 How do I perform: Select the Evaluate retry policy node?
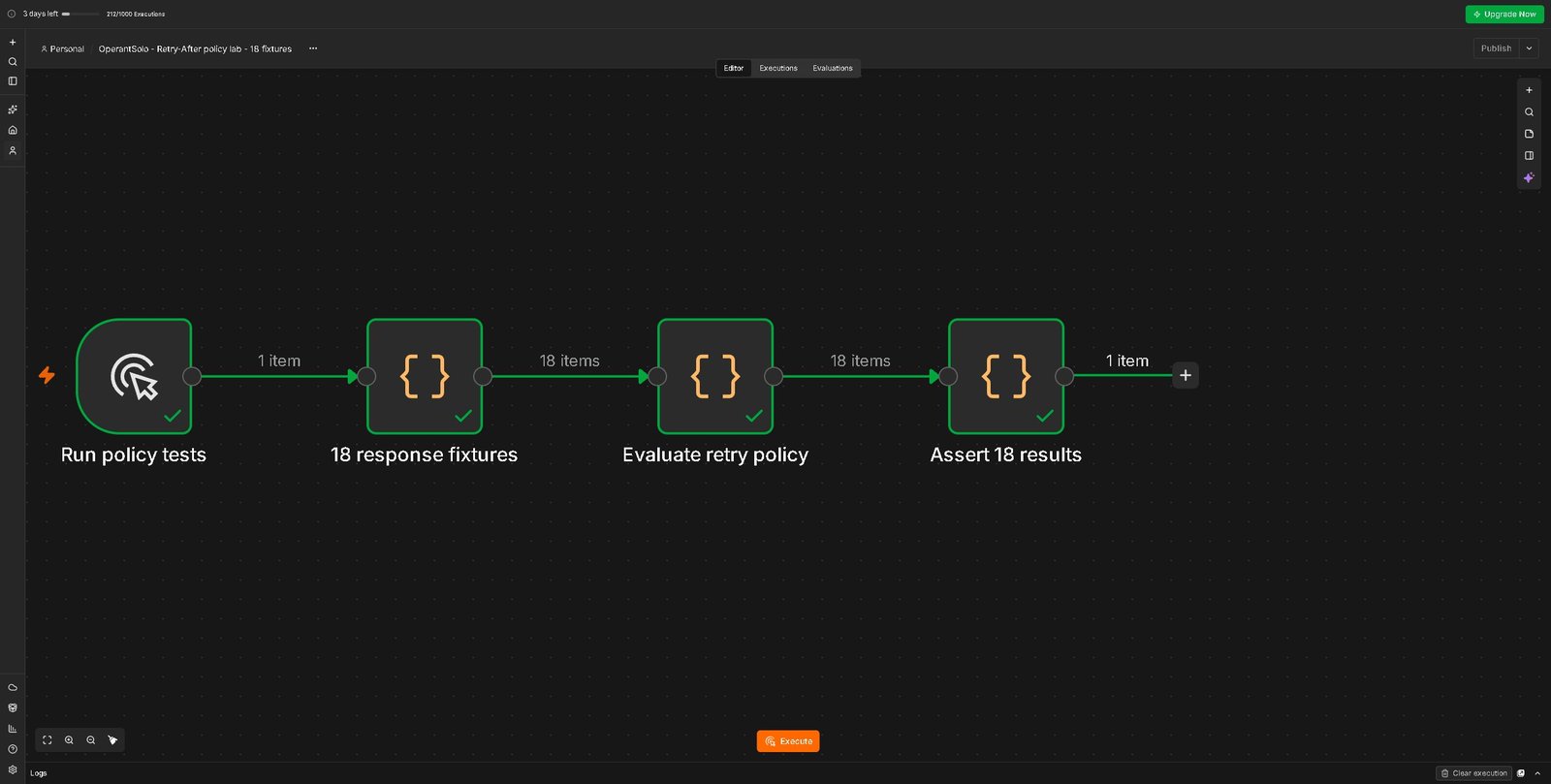tap(715, 376)
